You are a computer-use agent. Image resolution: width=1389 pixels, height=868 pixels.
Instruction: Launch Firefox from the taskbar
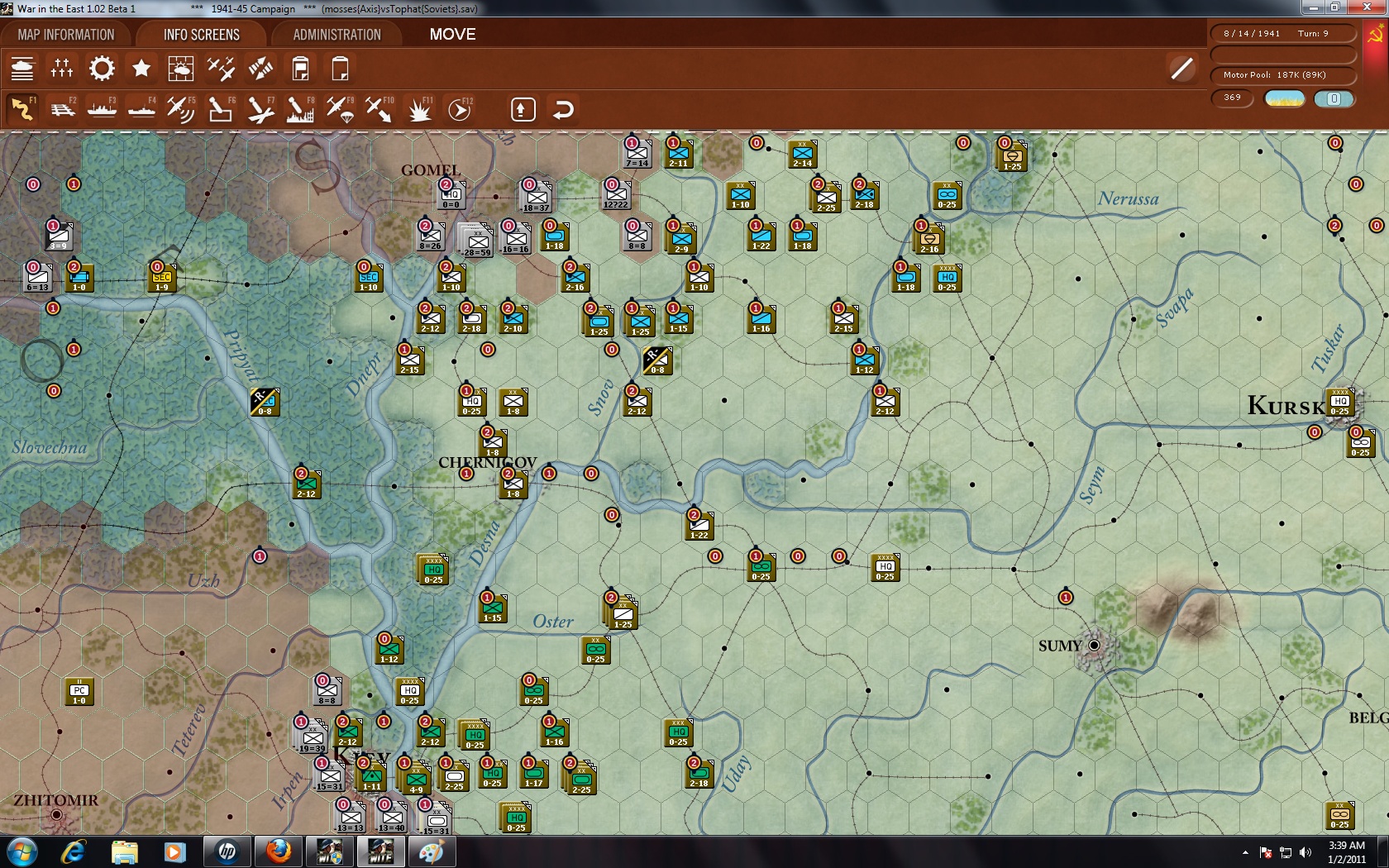[278, 851]
